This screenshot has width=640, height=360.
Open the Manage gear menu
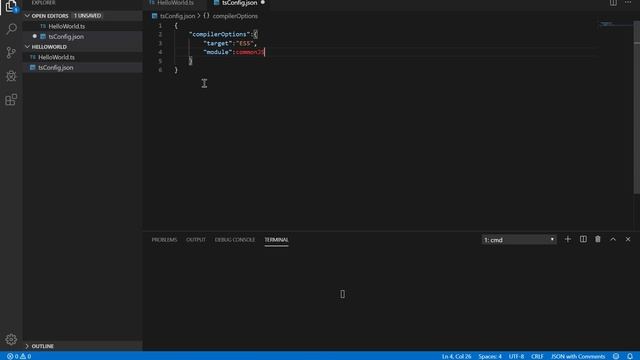(11, 339)
